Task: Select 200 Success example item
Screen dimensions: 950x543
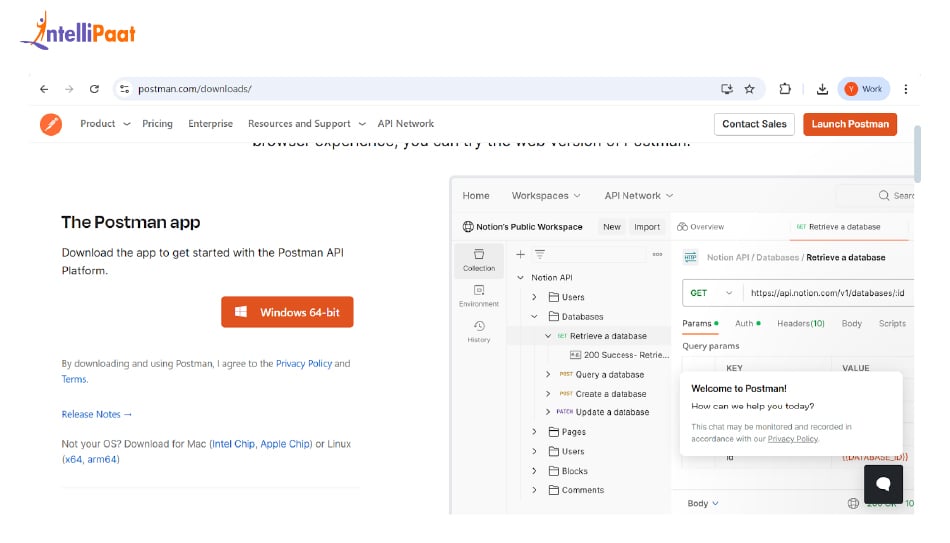Action: pyautogui.click(x=619, y=355)
